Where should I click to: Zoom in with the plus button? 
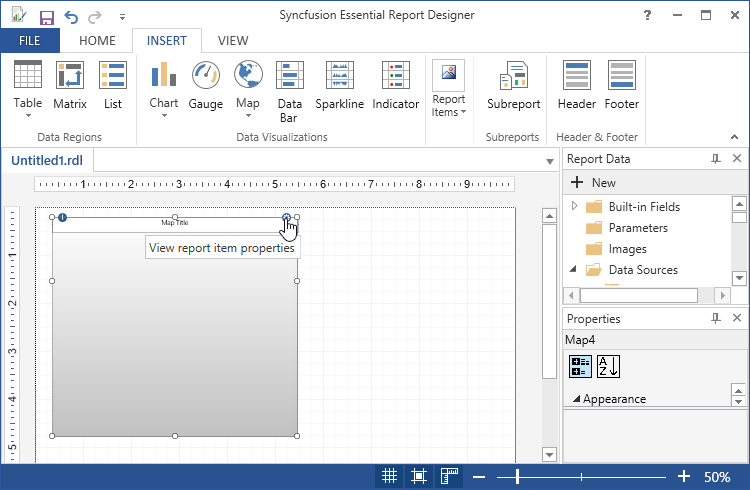684,476
